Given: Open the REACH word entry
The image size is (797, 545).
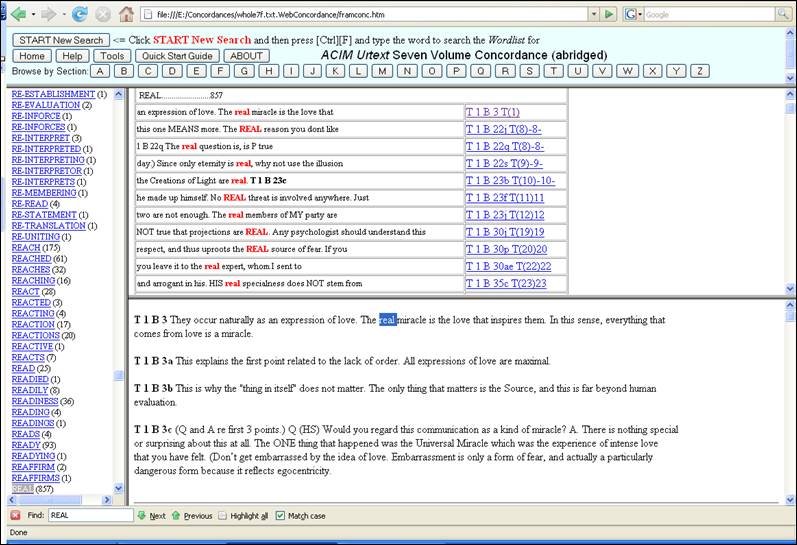Looking at the screenshot, I should coord(26,248).
